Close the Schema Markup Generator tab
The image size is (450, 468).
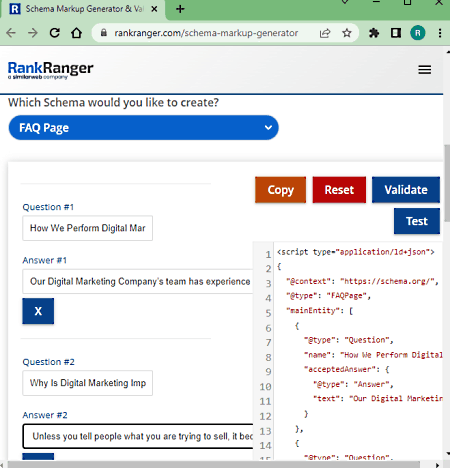(x=154, y=9)
